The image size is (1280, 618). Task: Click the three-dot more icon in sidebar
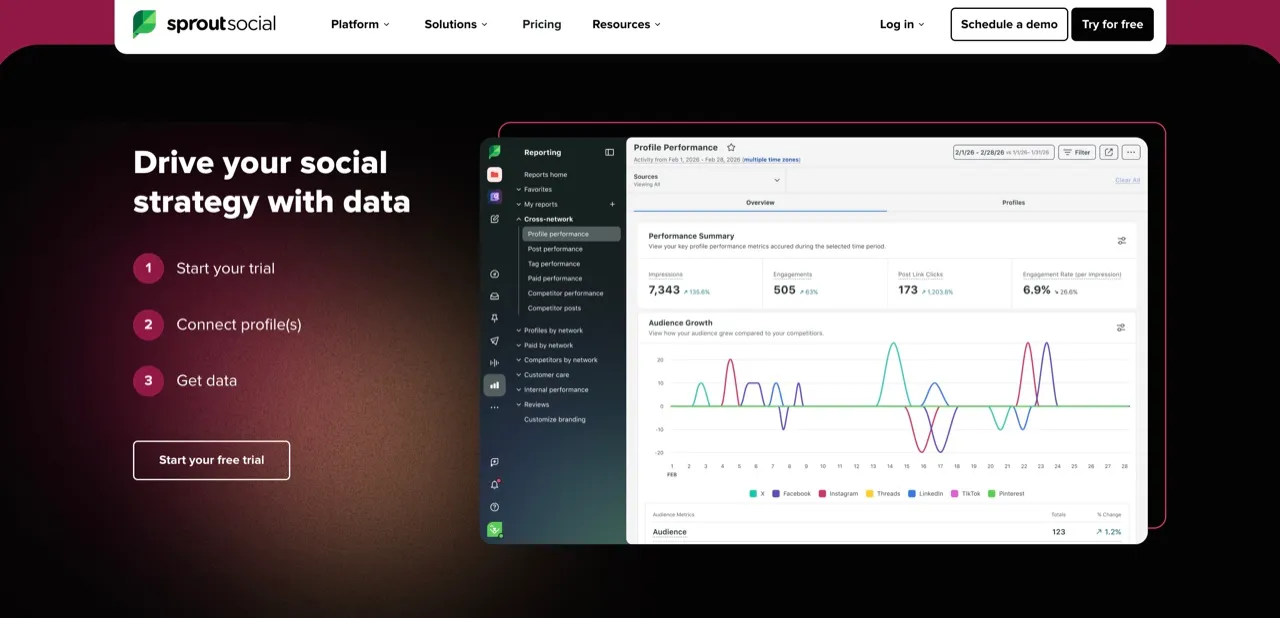pyautogui.click(x=494, y=408)
